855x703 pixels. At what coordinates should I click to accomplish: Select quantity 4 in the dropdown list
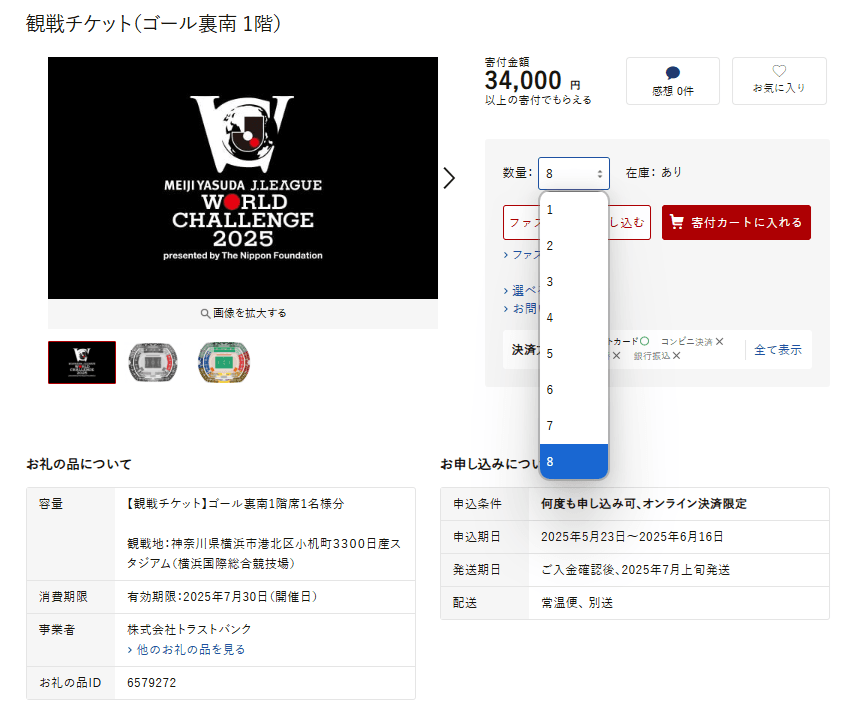tap(573, 318)
